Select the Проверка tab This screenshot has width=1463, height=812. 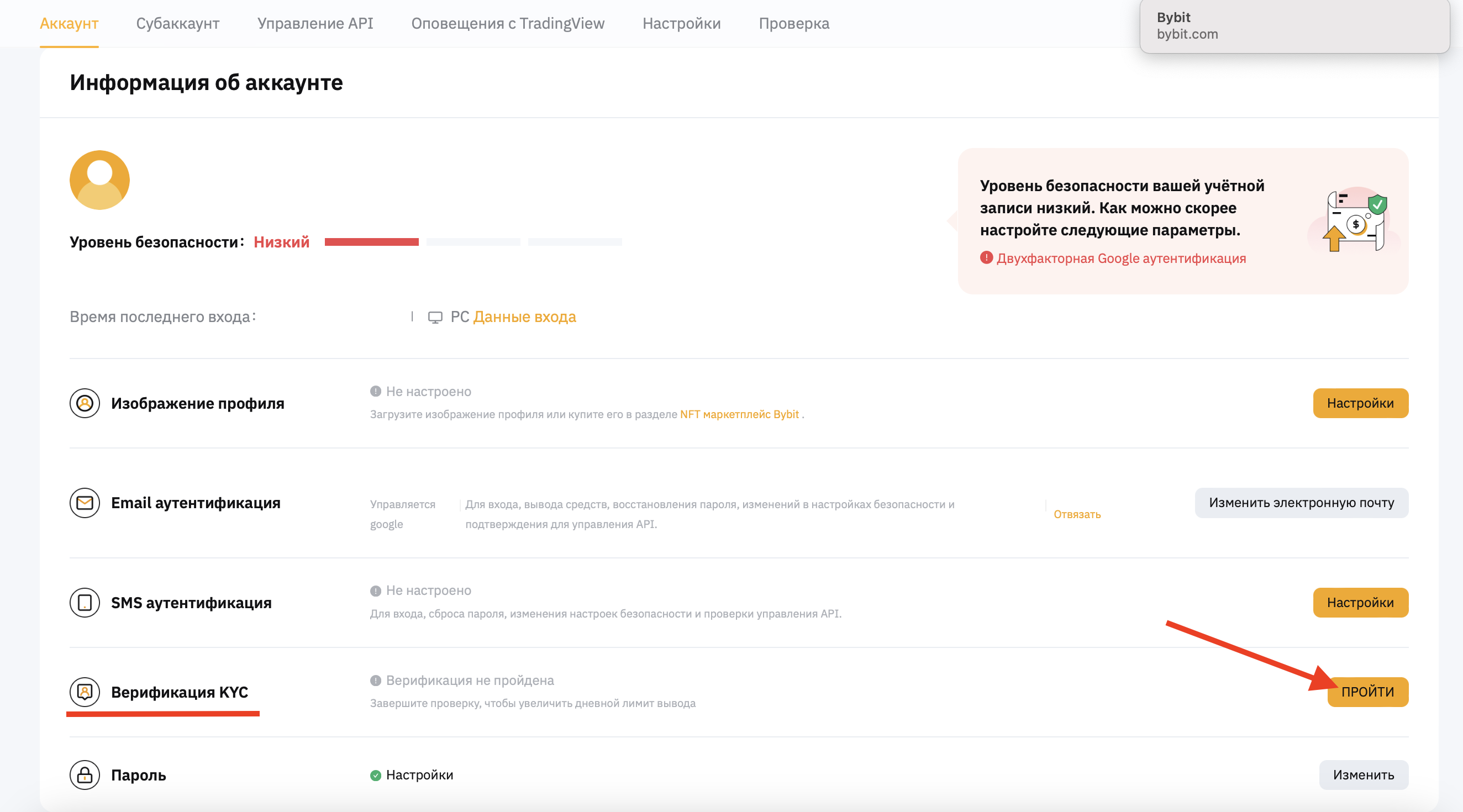coord(794,23)
